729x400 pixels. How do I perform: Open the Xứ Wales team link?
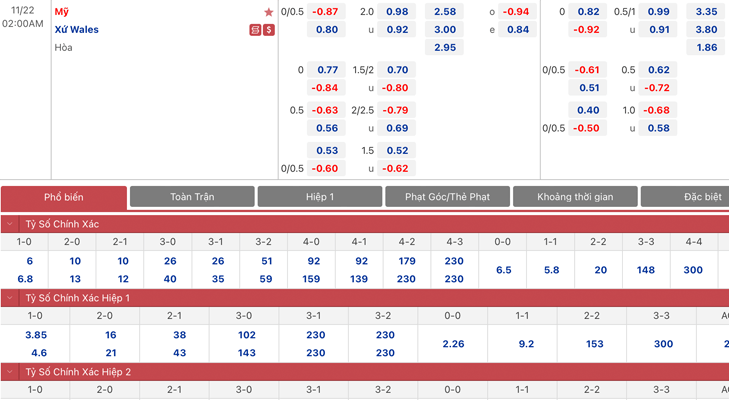77,30
